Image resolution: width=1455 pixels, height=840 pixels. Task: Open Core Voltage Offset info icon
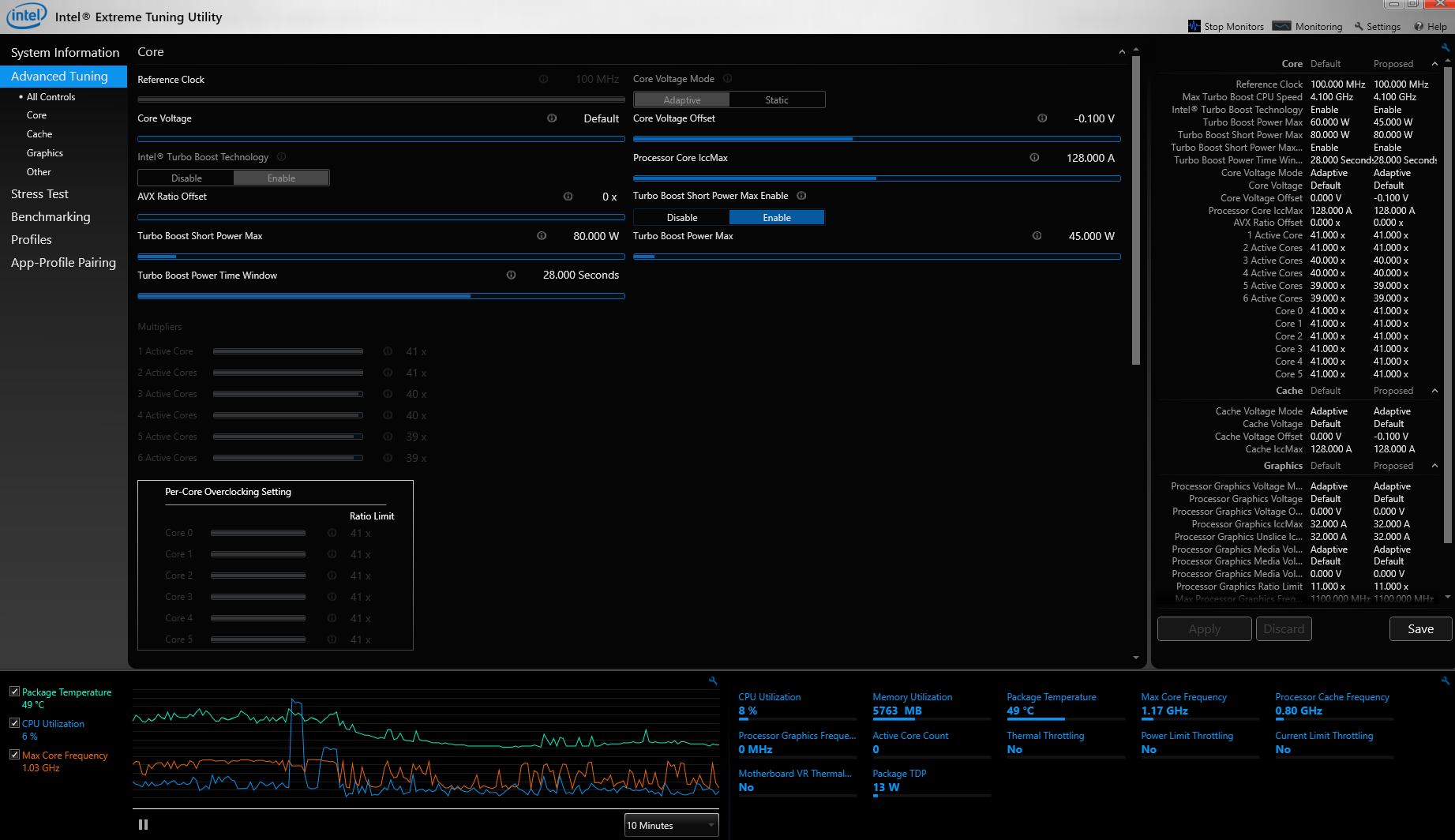click(x=1042, y=118)
